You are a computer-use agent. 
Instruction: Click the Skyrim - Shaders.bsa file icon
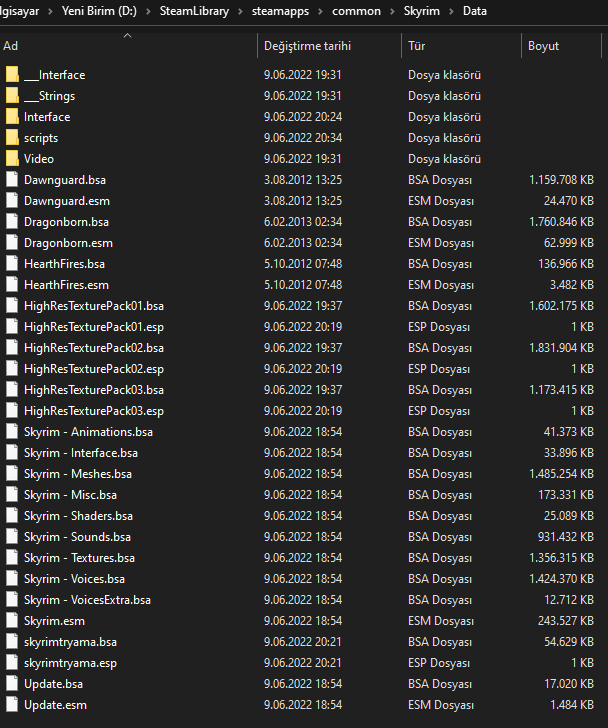(x=12, y=515)
